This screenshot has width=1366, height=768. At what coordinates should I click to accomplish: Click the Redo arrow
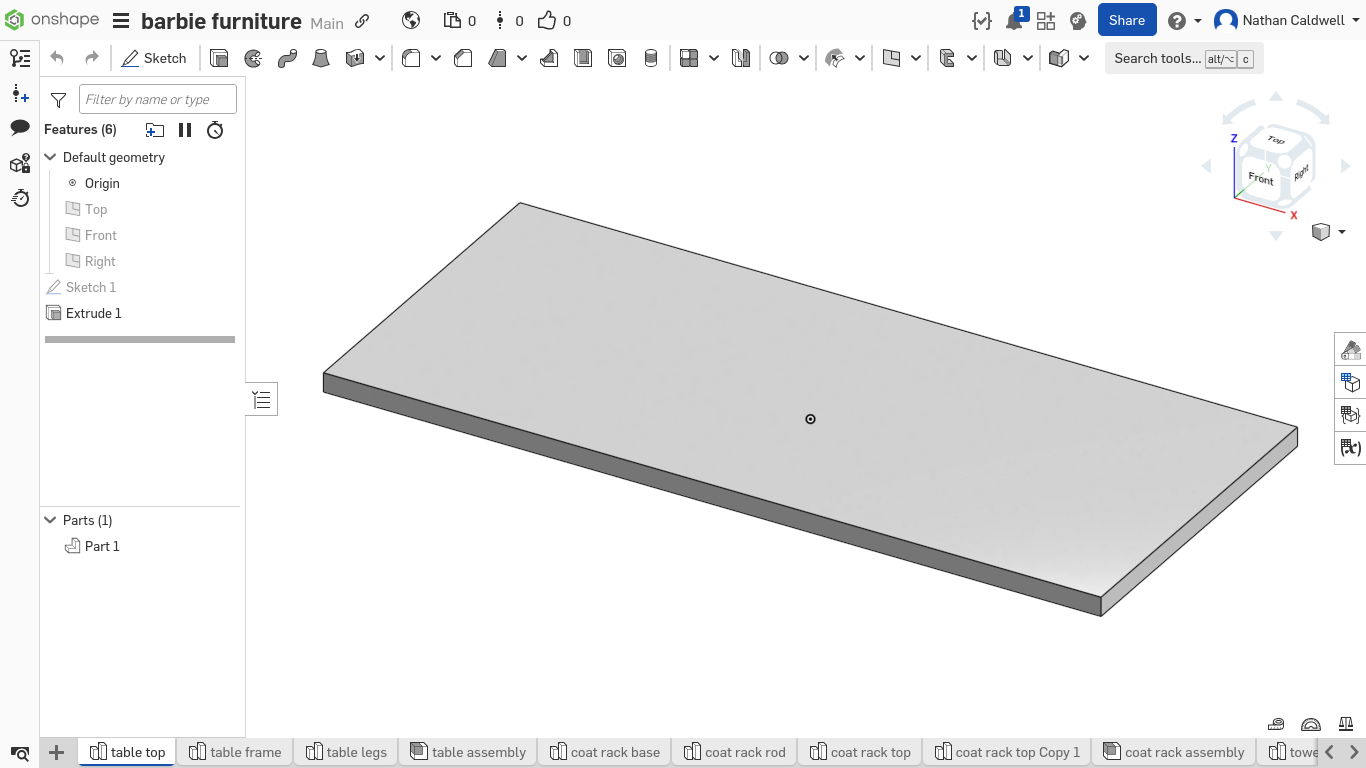[91, 58]
